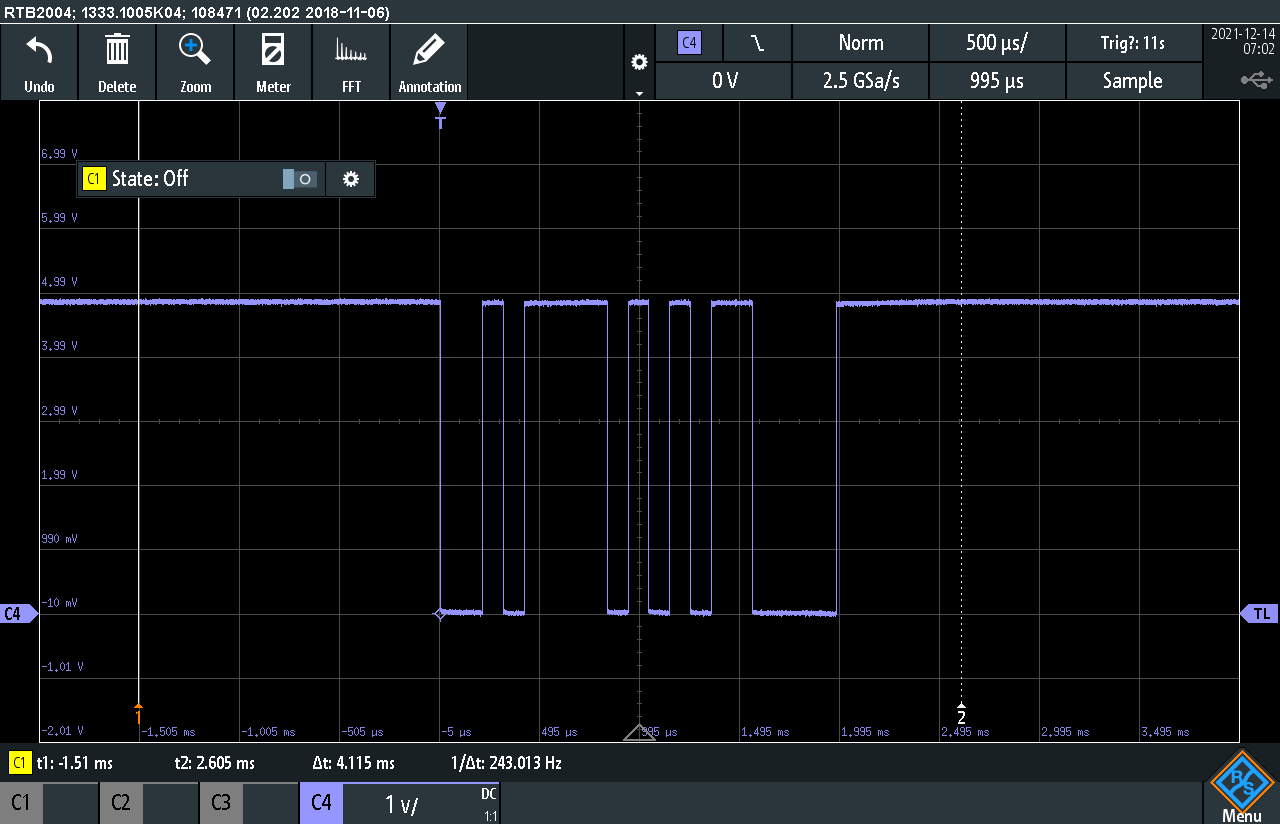Select cursor 1 orange marker
The height and width of the screenshot is (824, 1280).
[x=138, y=713]
